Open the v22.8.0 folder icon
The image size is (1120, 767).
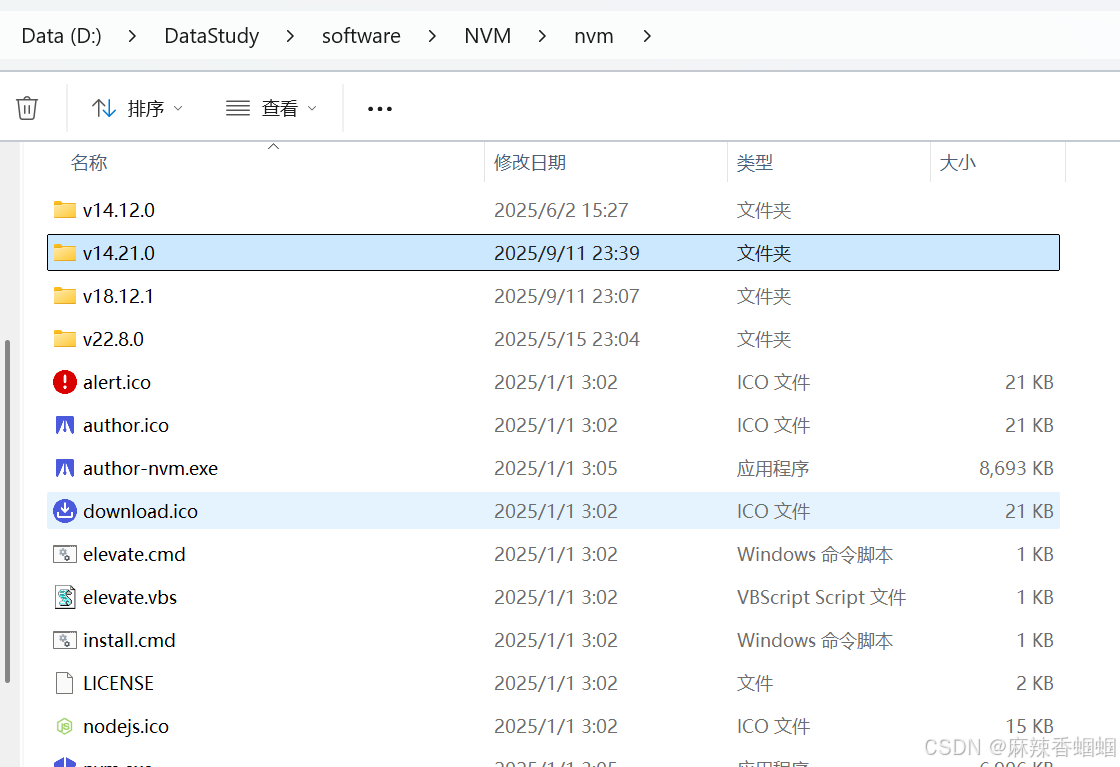[x=64, y=339]
